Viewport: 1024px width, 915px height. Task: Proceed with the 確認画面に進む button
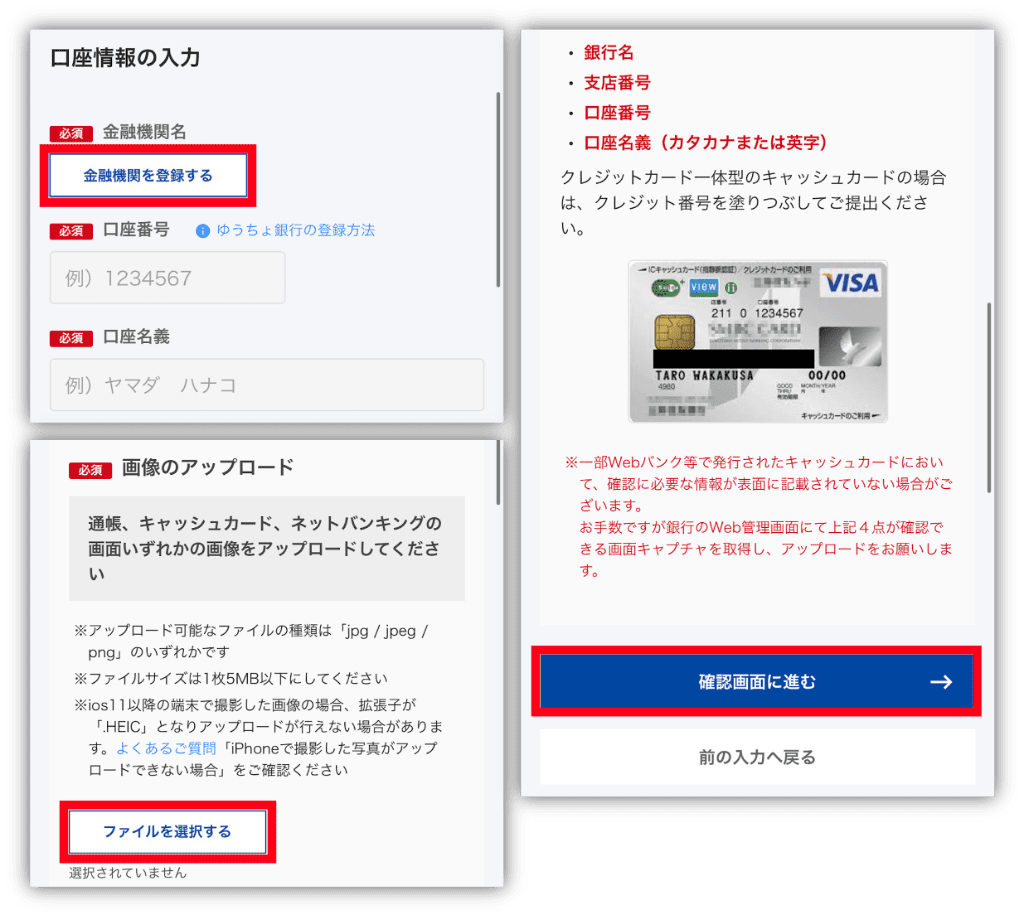[757, 682]
